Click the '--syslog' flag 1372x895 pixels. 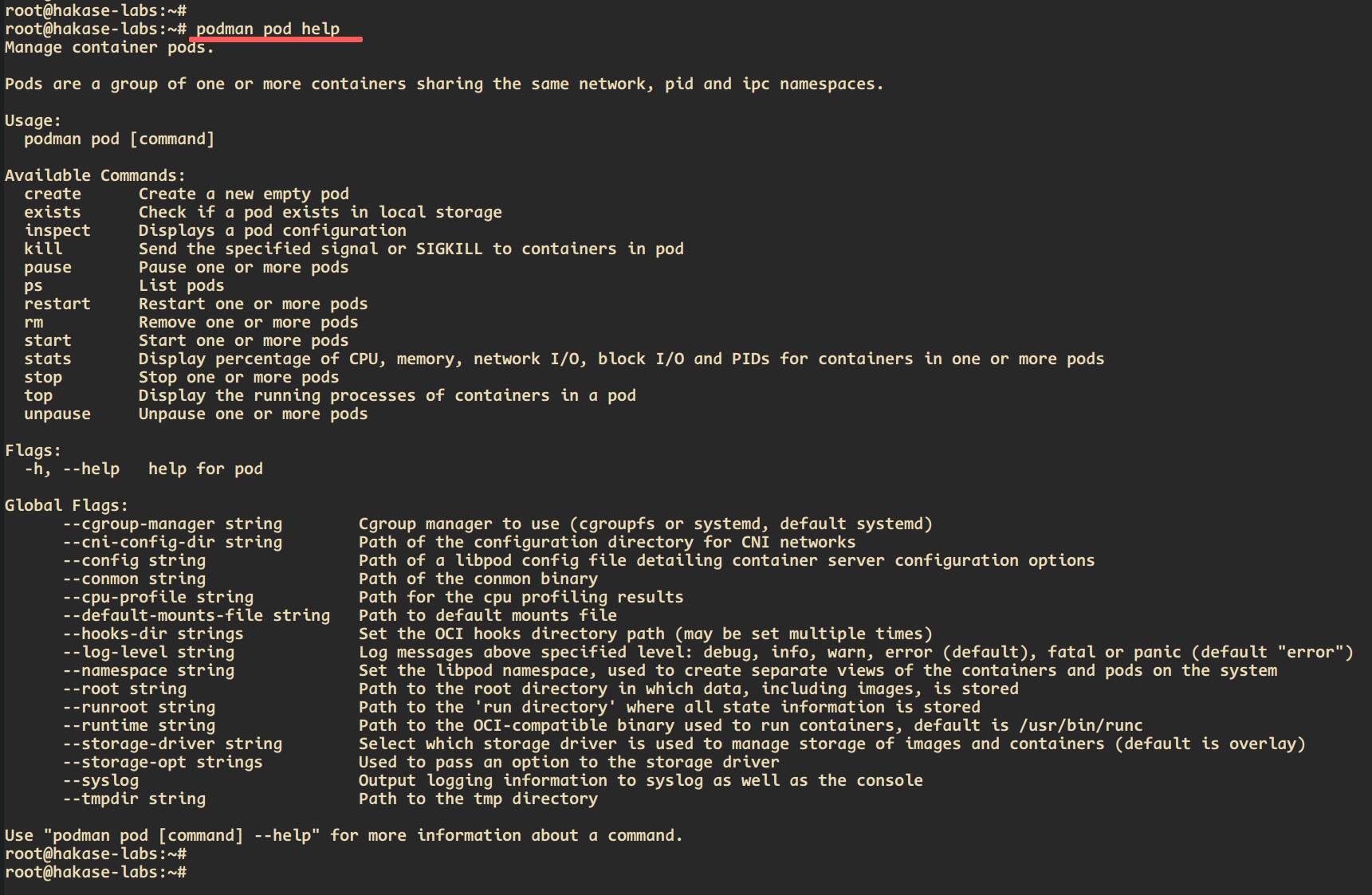click(100, 780)
